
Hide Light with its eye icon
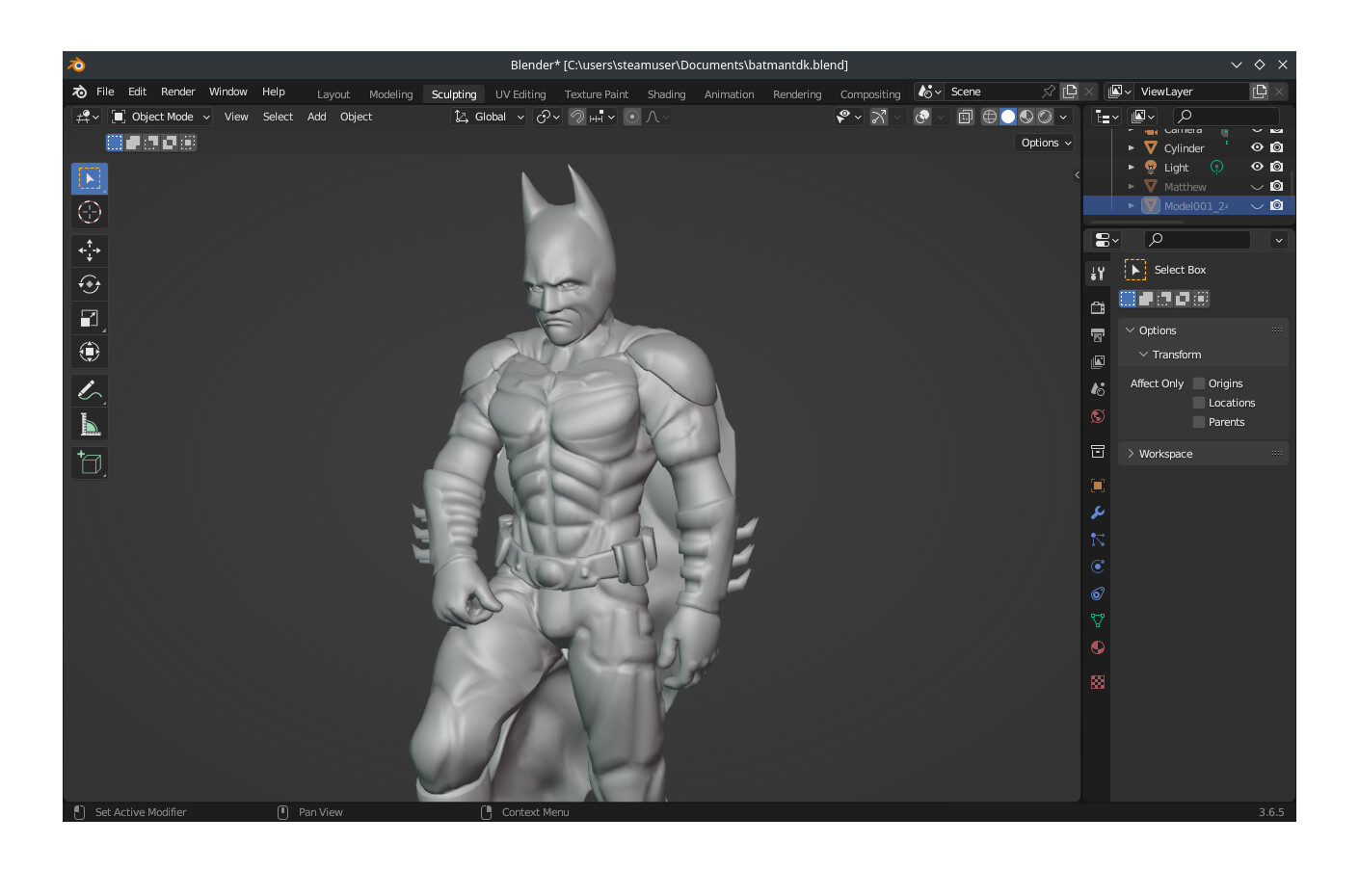1257,167
